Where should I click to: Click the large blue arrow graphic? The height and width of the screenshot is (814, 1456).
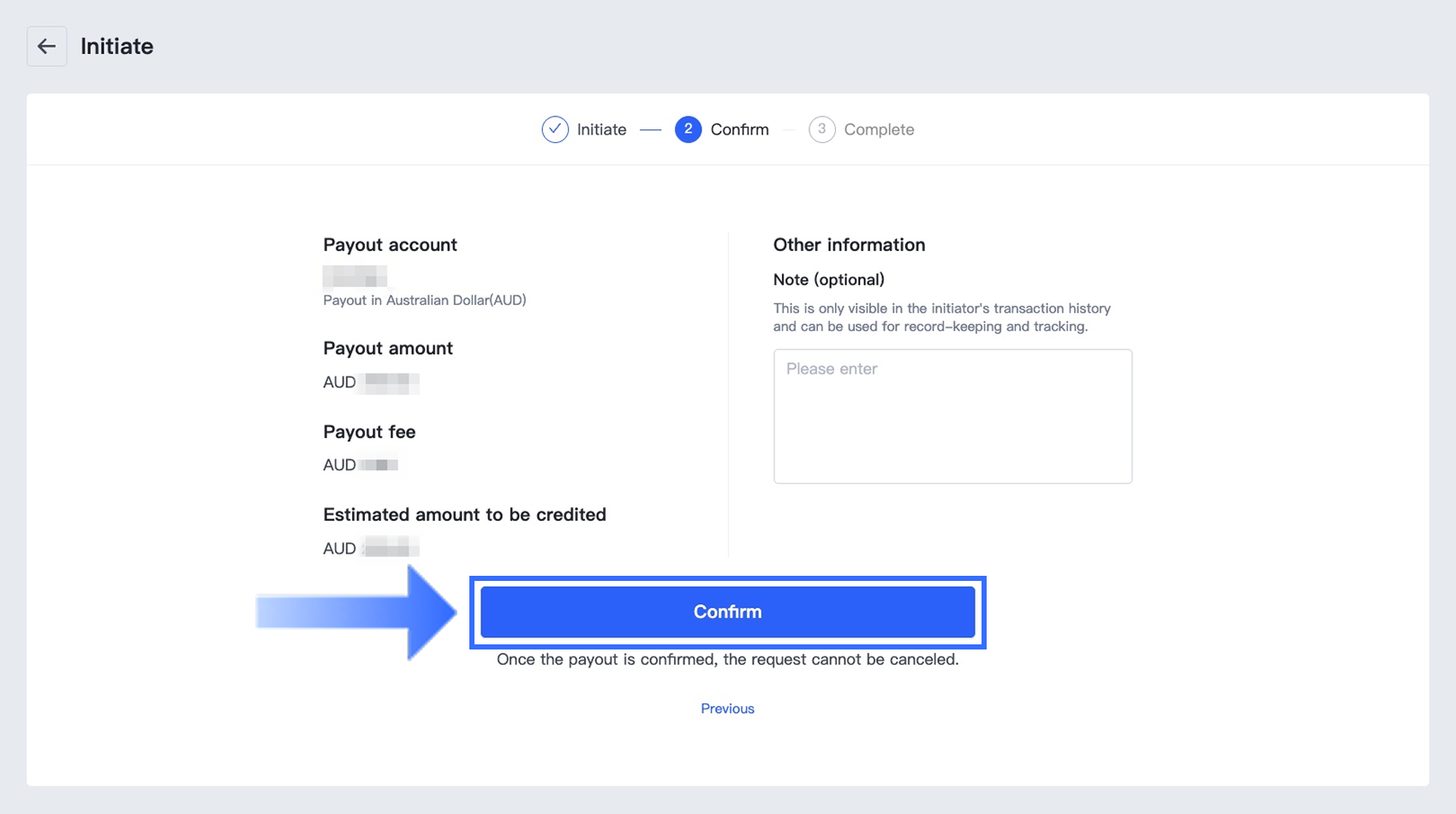[360, 613]
